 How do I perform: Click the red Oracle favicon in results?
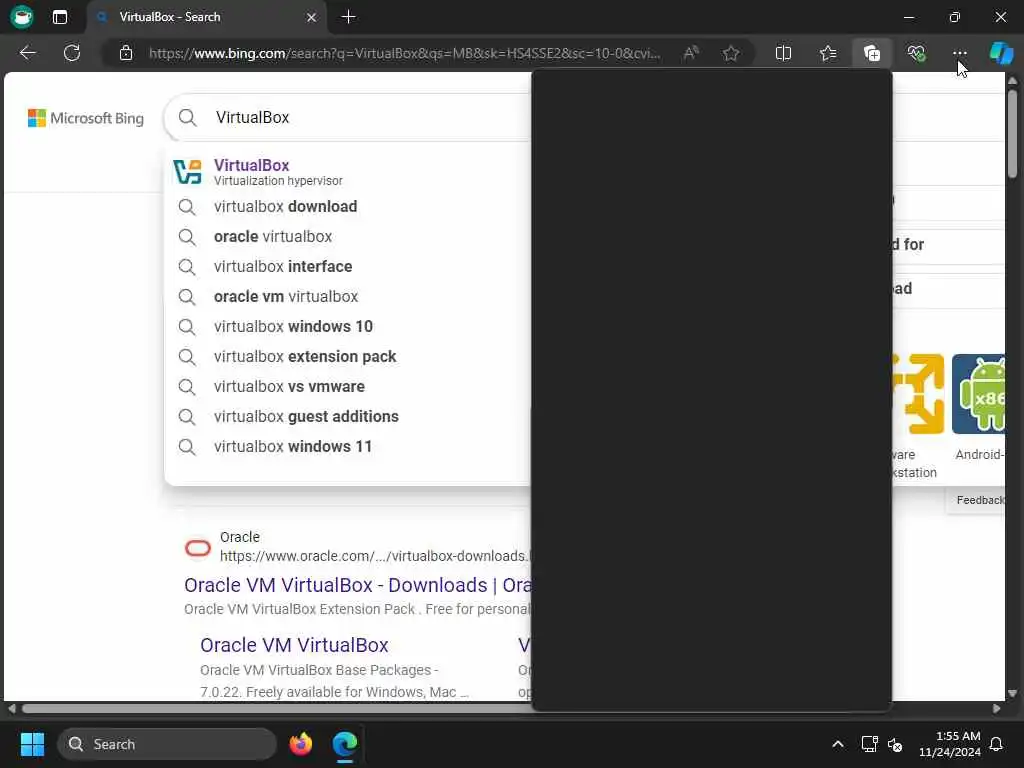pos(197,547)
